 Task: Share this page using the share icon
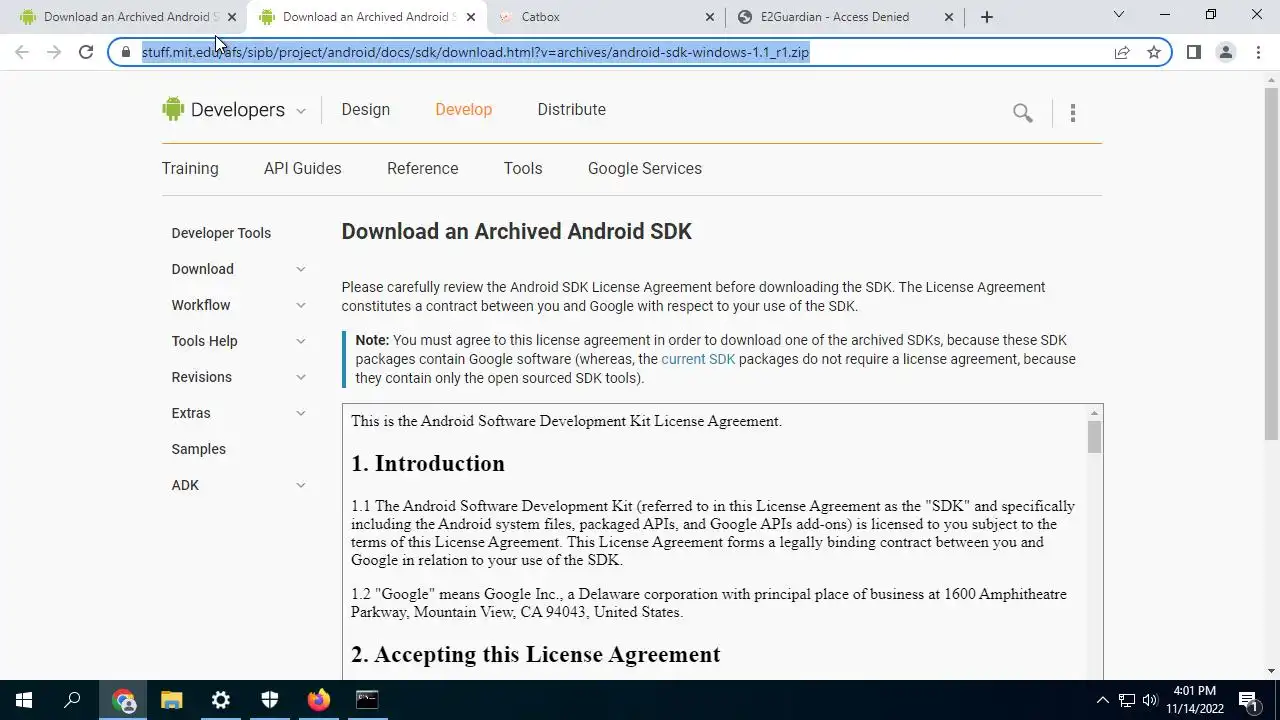pos(1122,52)
